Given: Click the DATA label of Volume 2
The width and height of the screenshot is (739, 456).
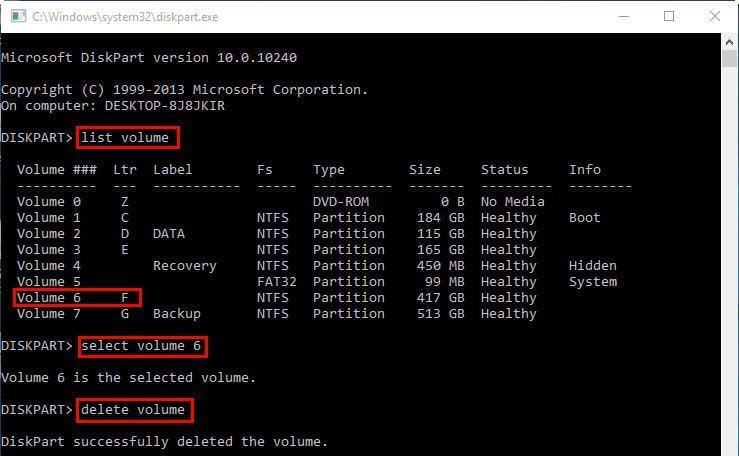Looking at the screenshot, I should click(169, 233).
